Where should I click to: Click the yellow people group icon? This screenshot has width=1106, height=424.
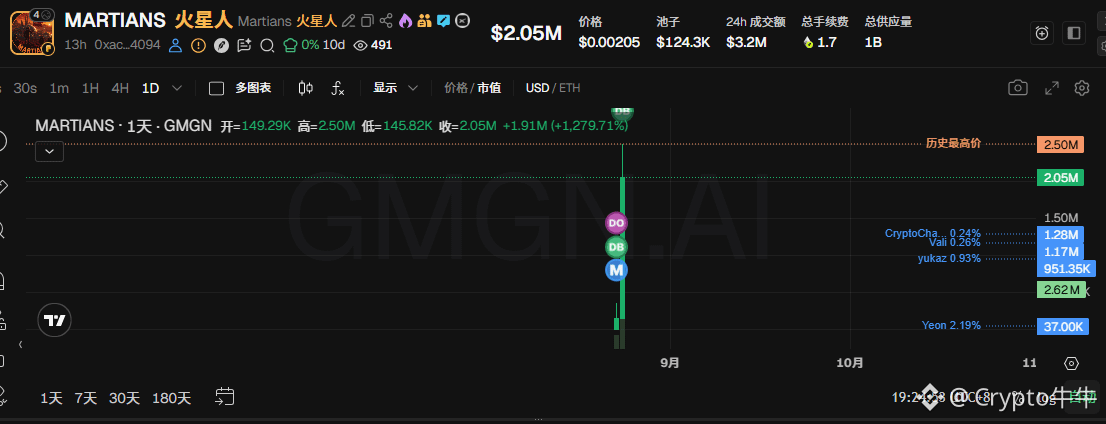pos(424,20)
